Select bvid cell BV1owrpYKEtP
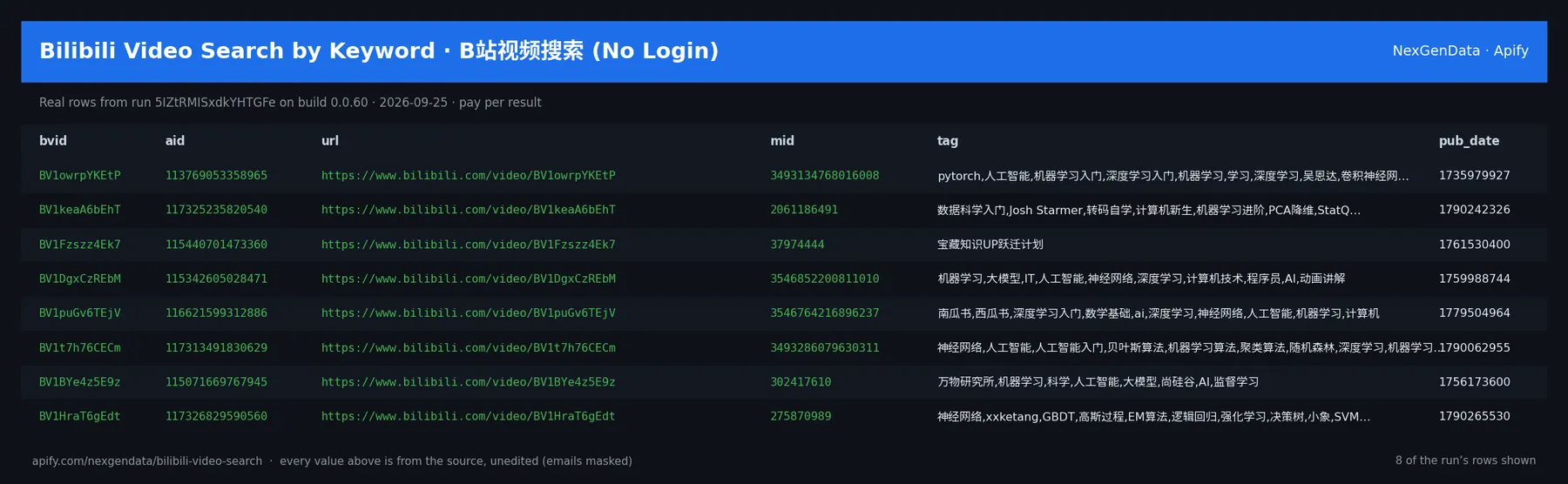The height and width of the screenshot is (484, 1568). coord(80,175)
